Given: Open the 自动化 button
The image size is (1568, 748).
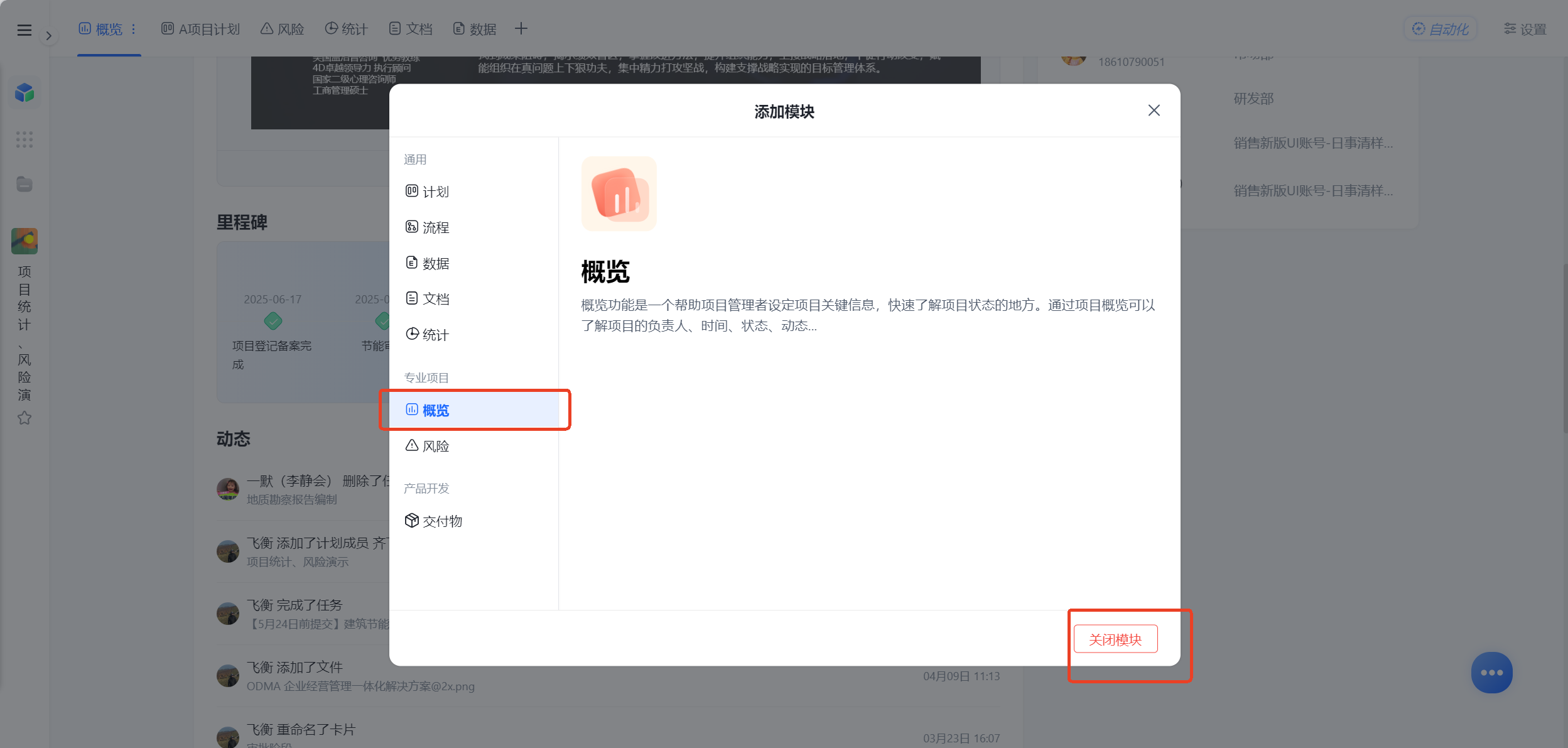Looking at the screenshot, I should (x=1440, y=29).
